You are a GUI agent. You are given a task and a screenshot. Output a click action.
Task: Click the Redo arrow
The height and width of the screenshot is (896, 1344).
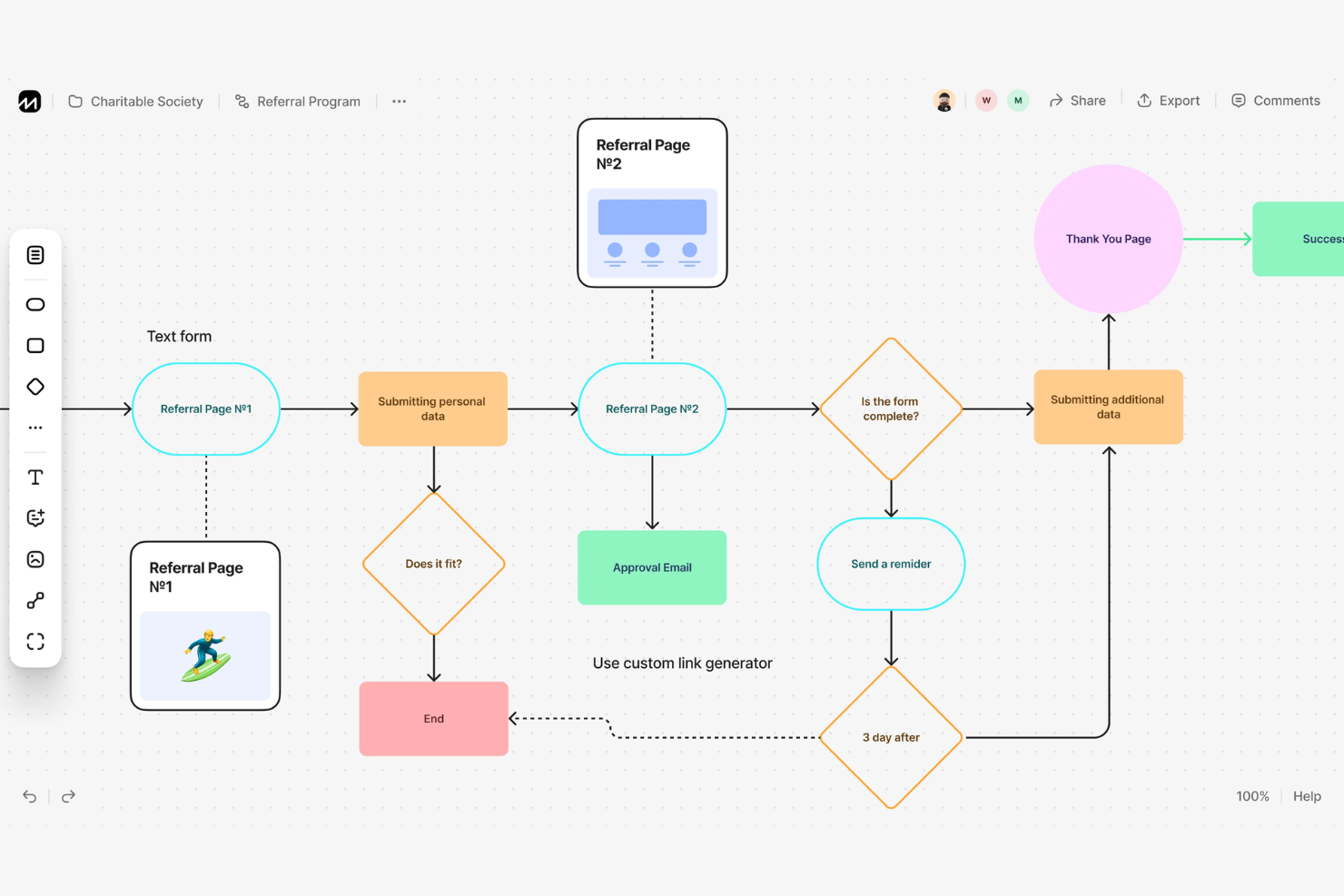pyautogui.click(x=68, y=796)
